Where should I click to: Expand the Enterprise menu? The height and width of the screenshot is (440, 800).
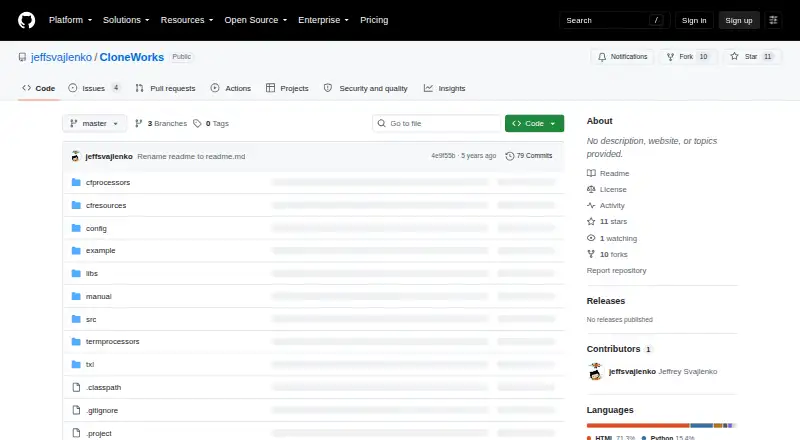click(x=323, y=20)
